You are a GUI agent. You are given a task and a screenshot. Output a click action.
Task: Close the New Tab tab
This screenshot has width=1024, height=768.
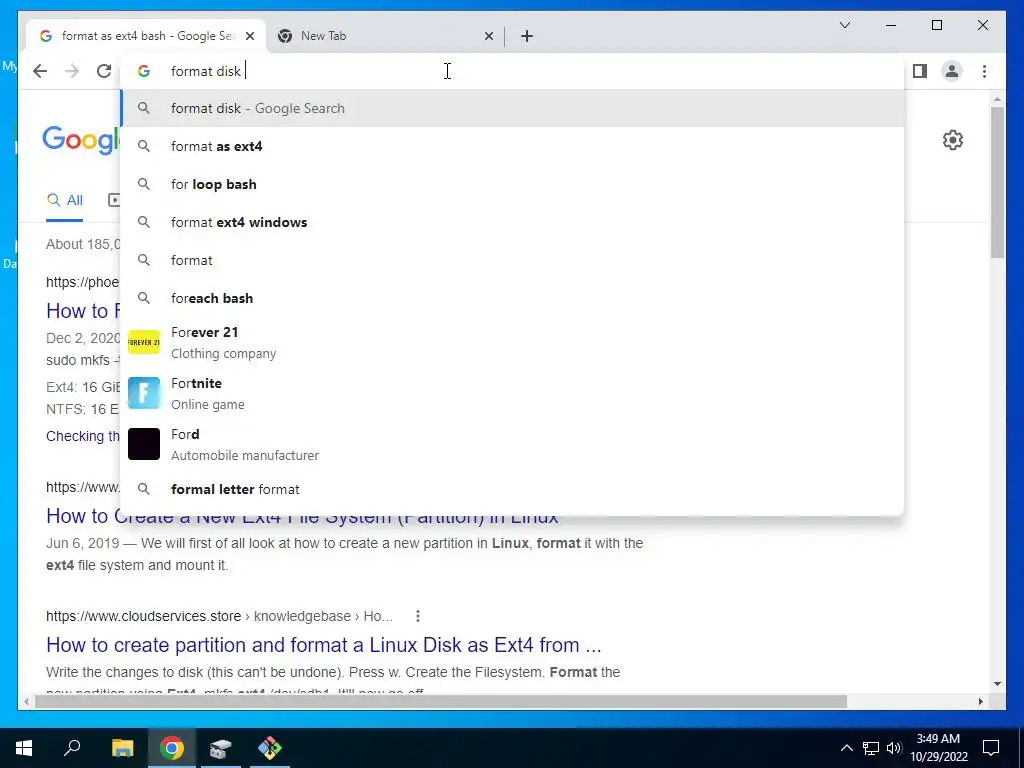click(488, 36)
